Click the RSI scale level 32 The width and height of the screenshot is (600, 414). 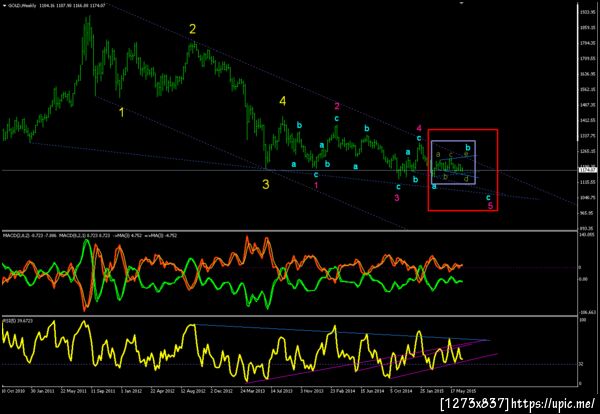(x=581, y=364)
